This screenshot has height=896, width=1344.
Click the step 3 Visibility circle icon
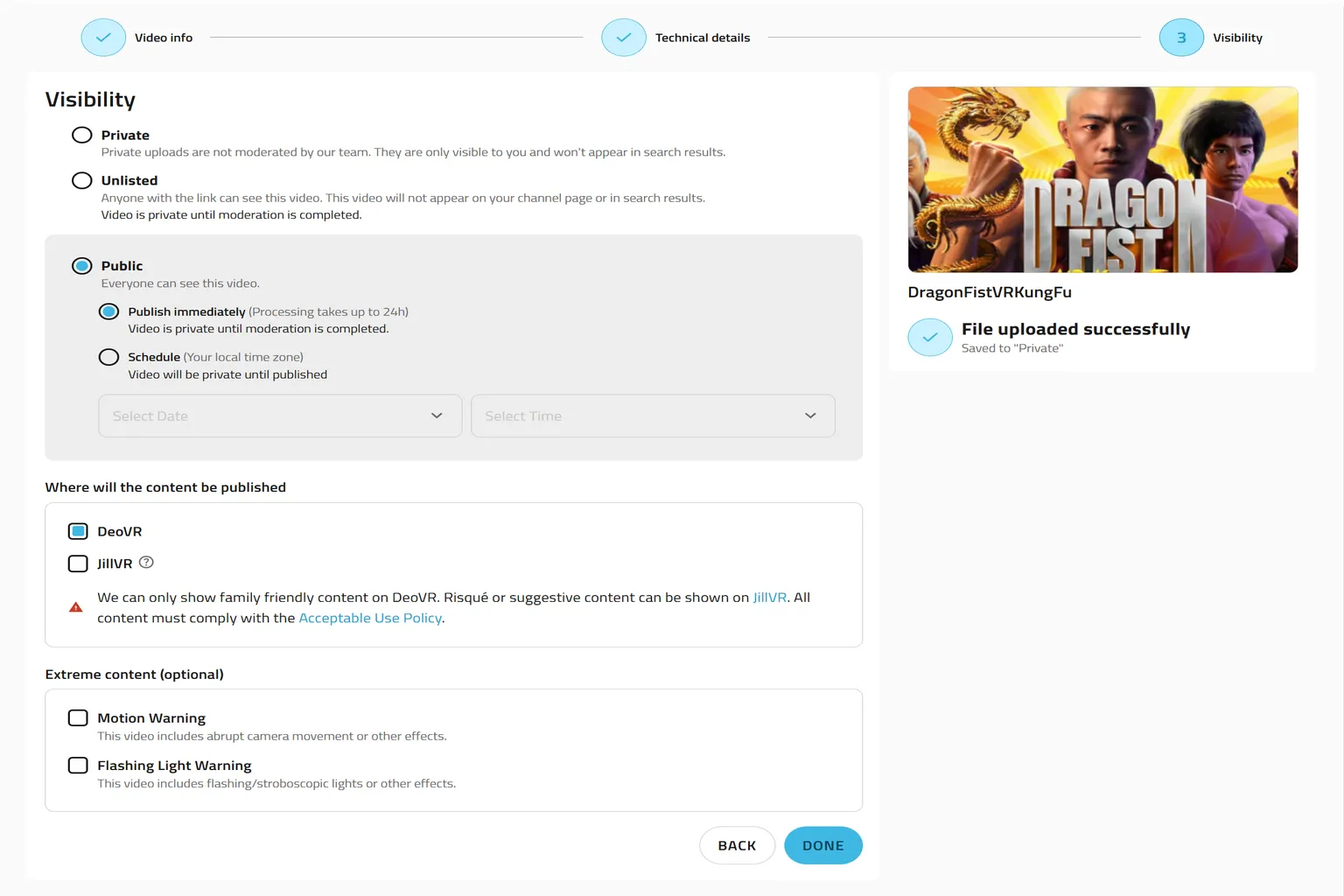point(1181,38)
